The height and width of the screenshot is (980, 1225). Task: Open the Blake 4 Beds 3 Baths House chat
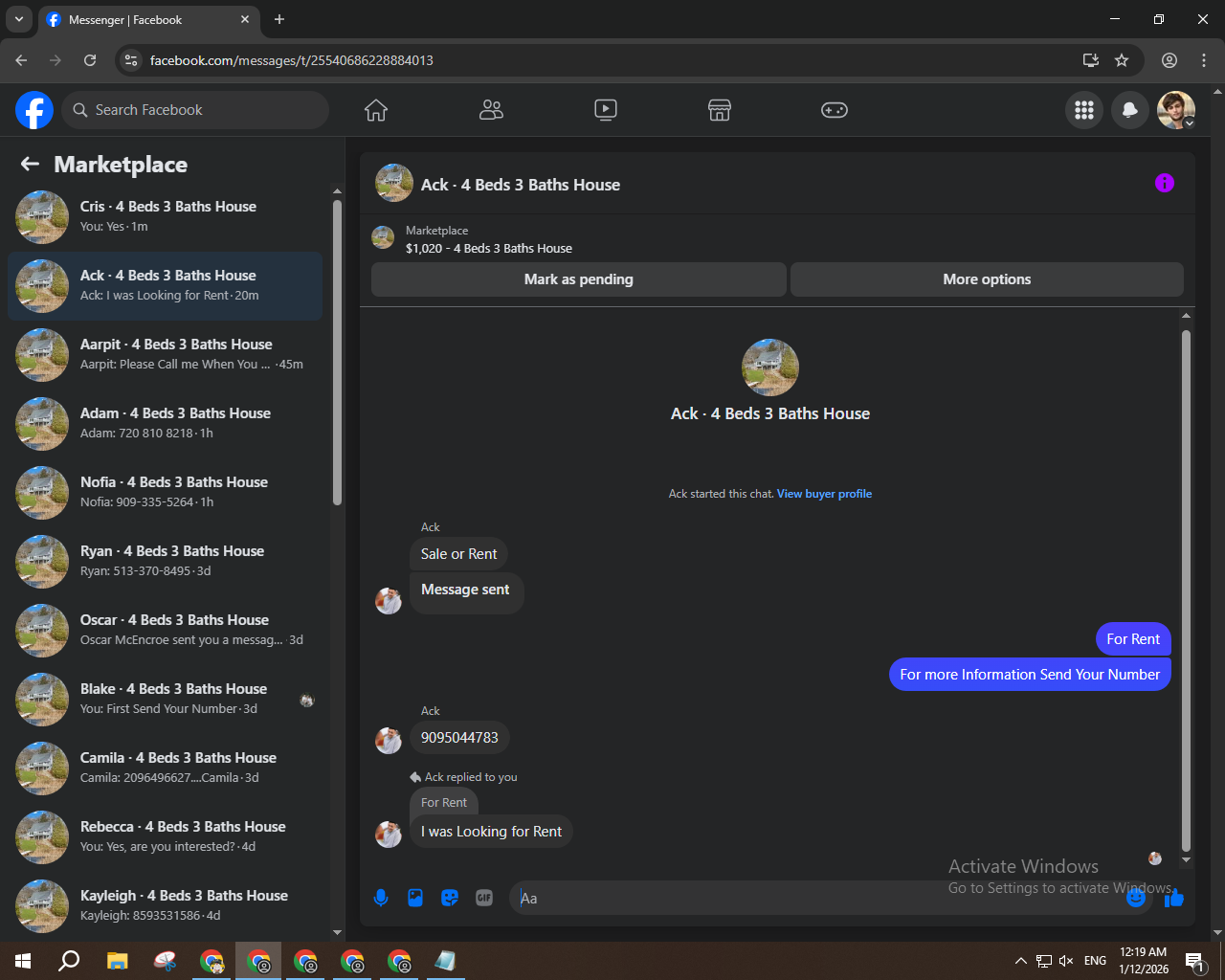(x=165, y=700)
